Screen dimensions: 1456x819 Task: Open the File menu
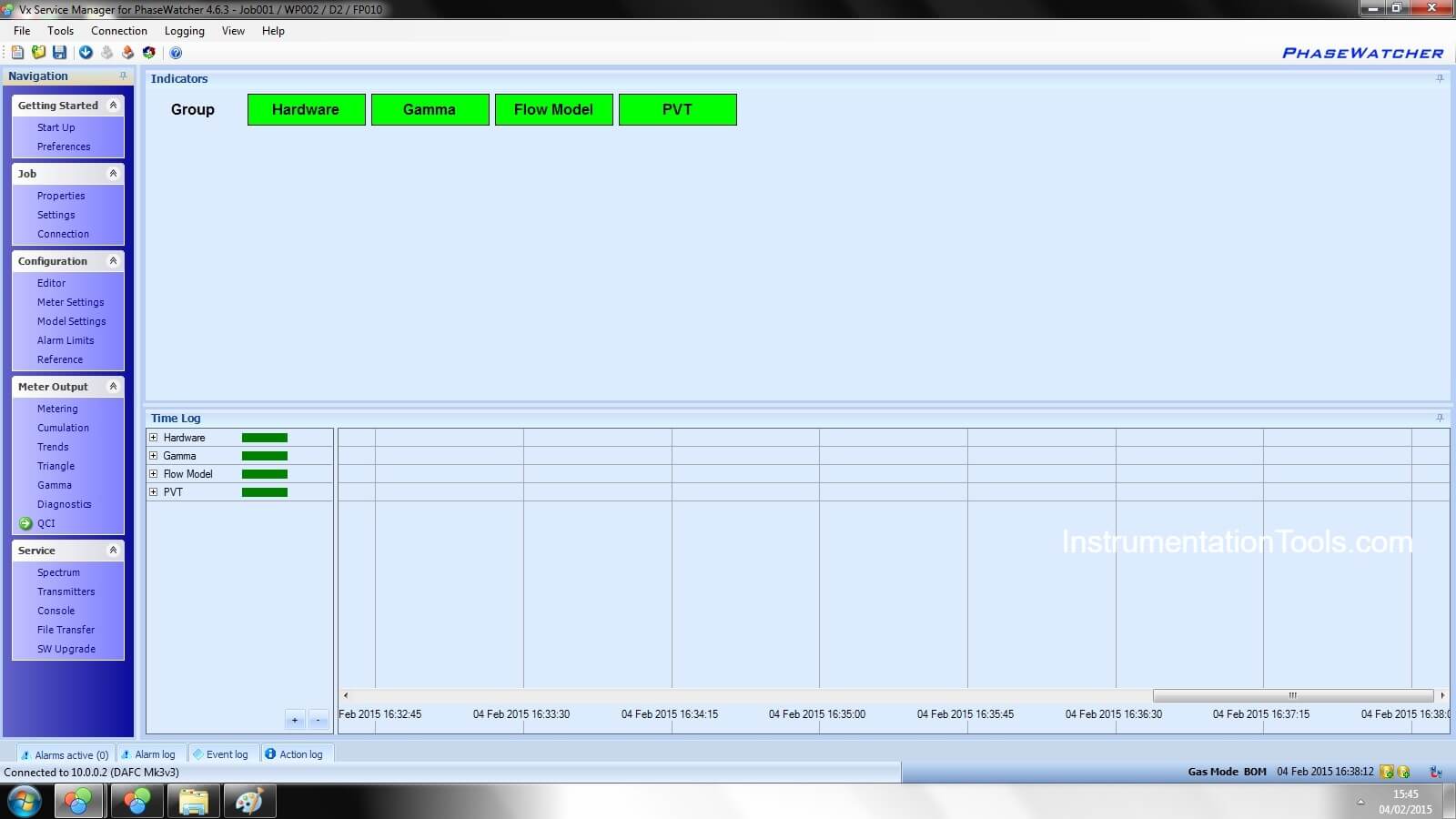[x=22, y=31]
